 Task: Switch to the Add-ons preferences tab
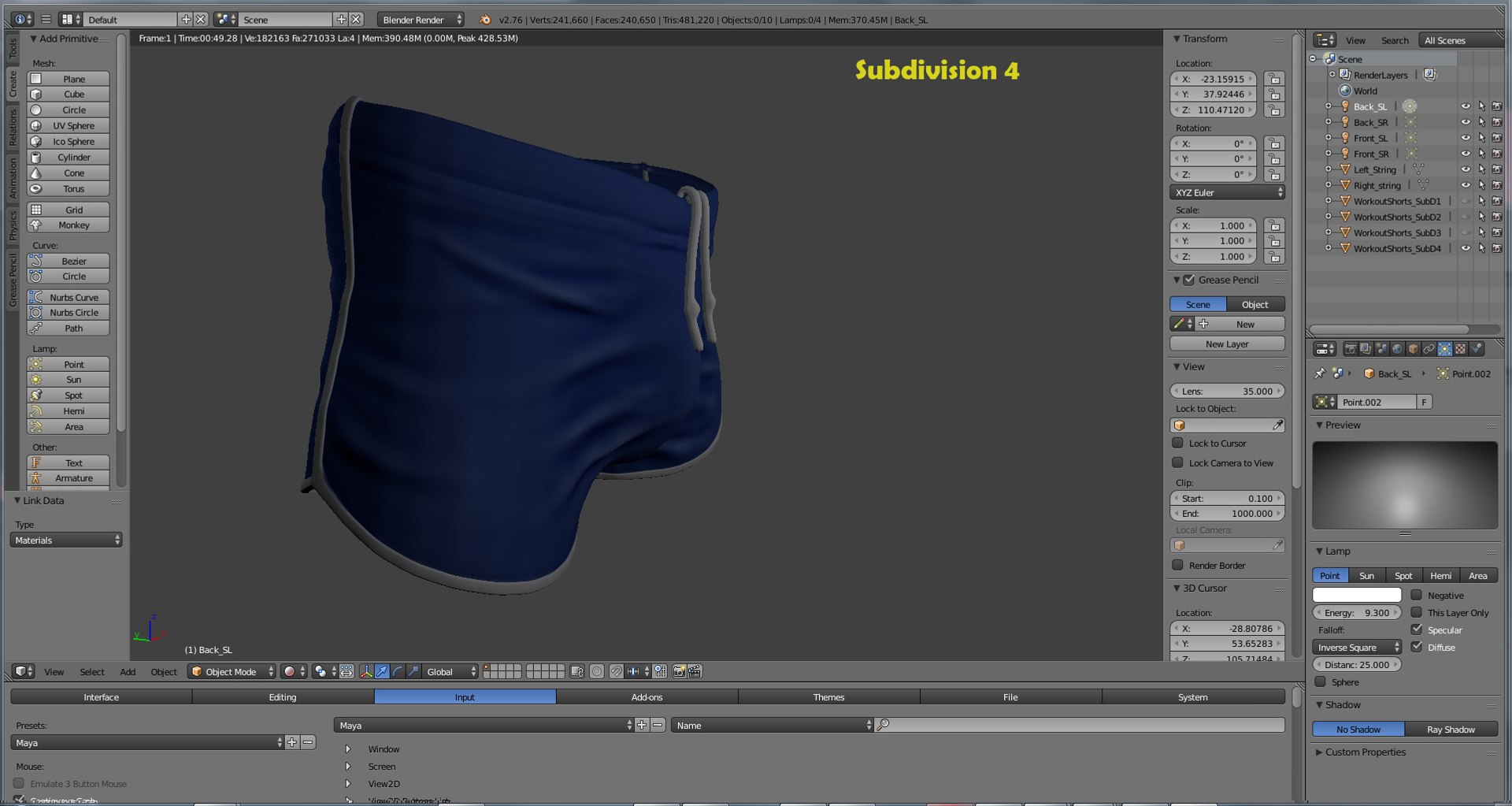click(x=647, y=696)
